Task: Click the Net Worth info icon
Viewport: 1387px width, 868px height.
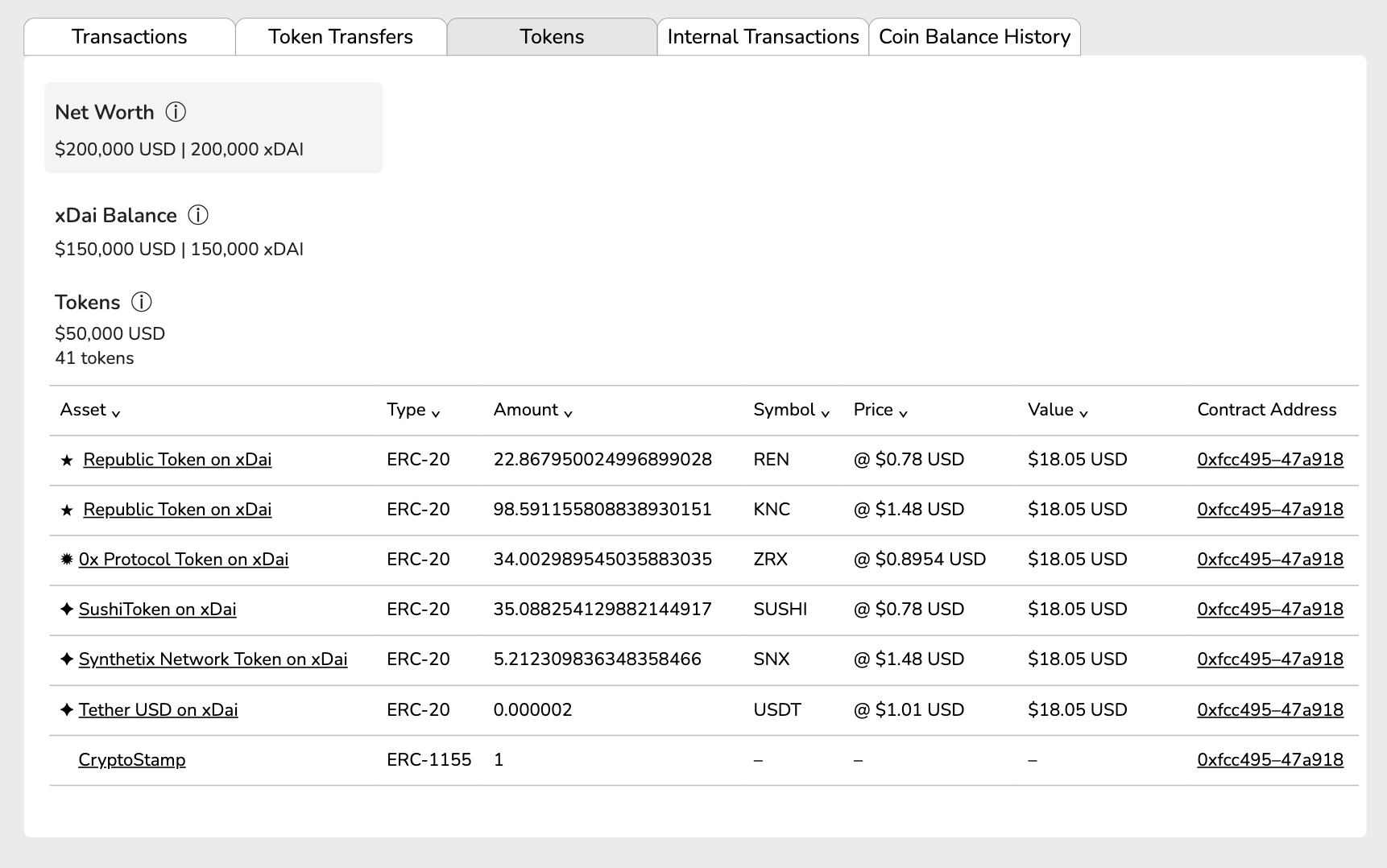Action: pos(176,113)
